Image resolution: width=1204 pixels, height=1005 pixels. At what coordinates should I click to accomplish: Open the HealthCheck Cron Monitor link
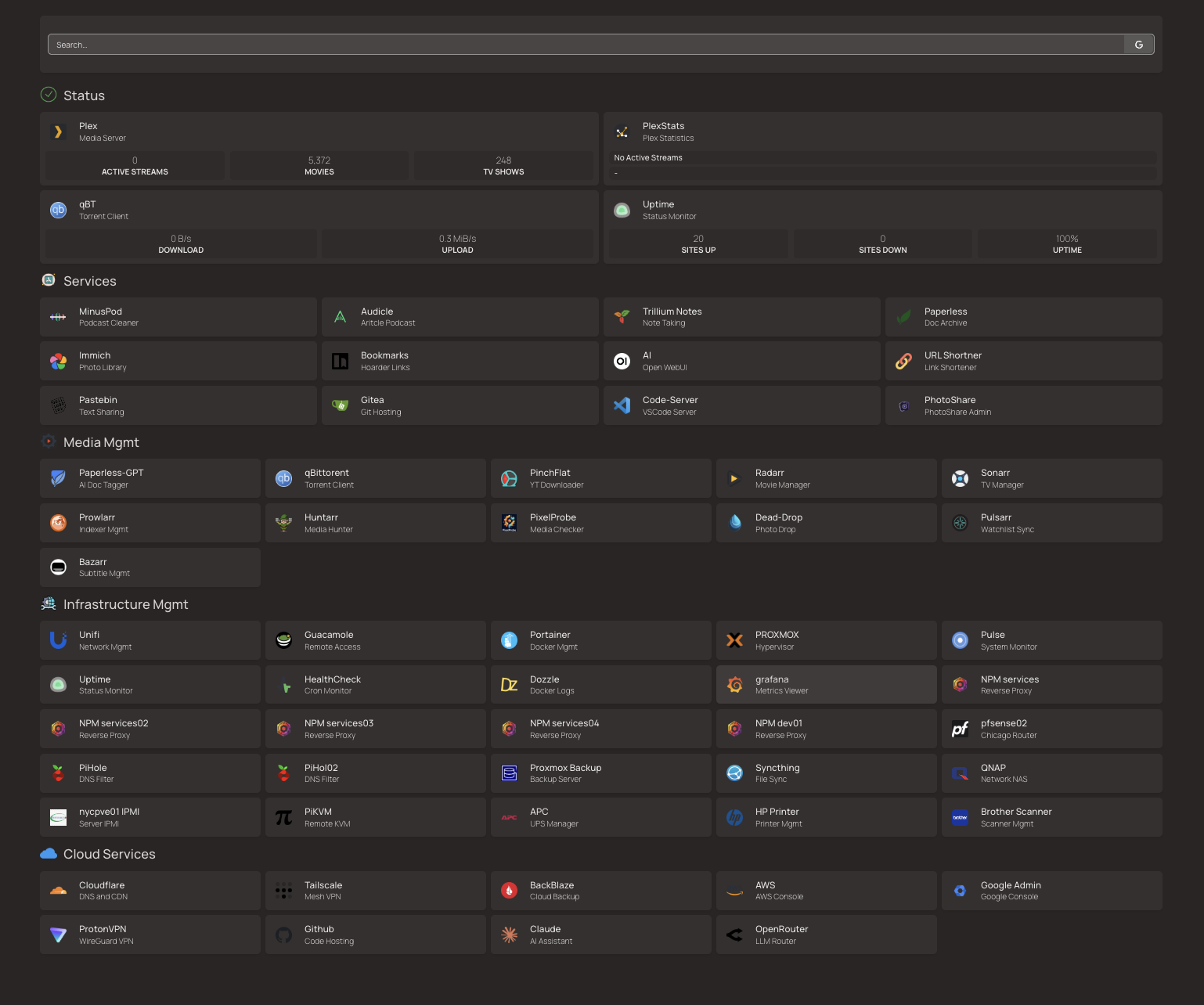(376, 685)
